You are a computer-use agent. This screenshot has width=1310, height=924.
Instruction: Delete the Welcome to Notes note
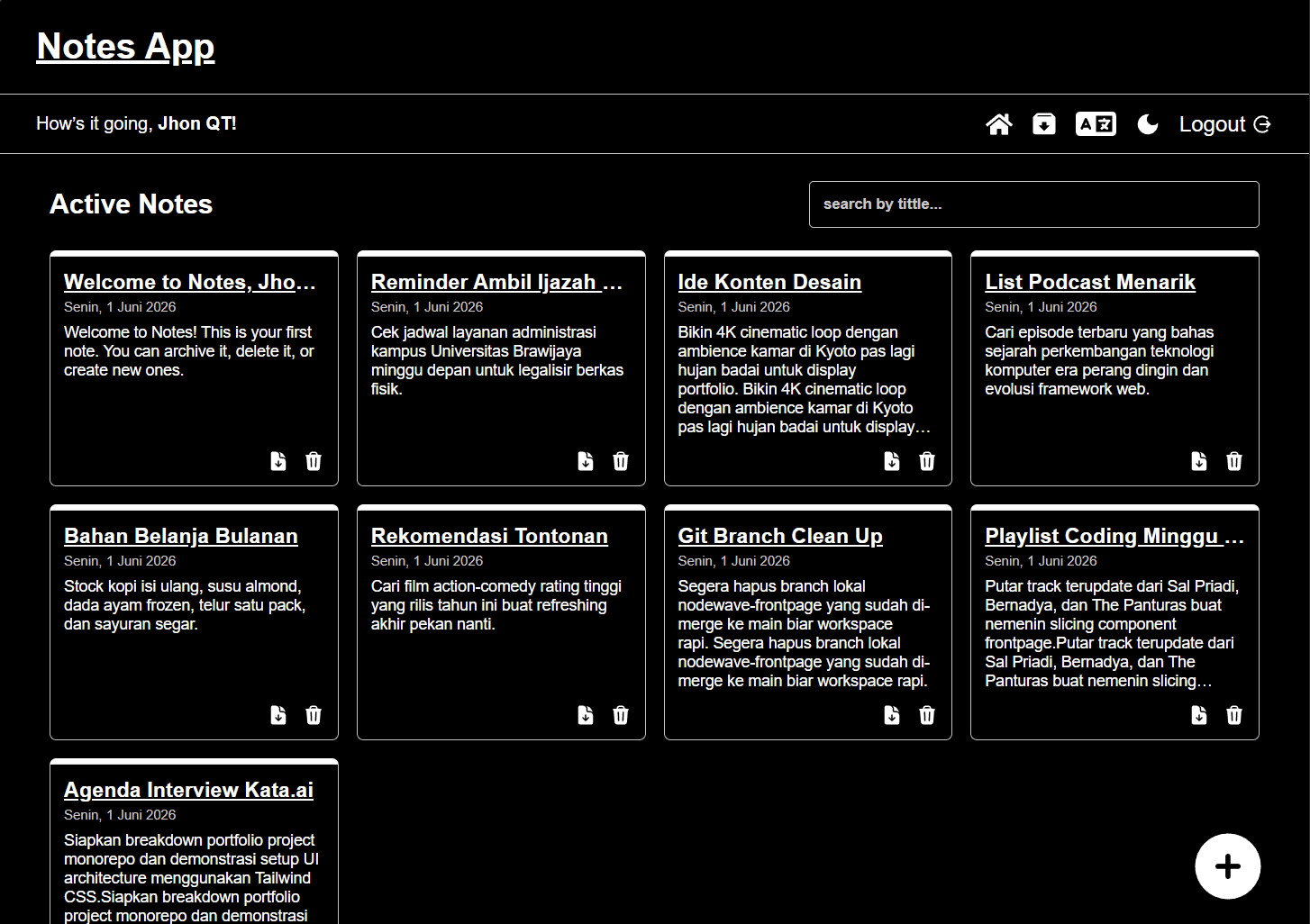coord(314,461)
